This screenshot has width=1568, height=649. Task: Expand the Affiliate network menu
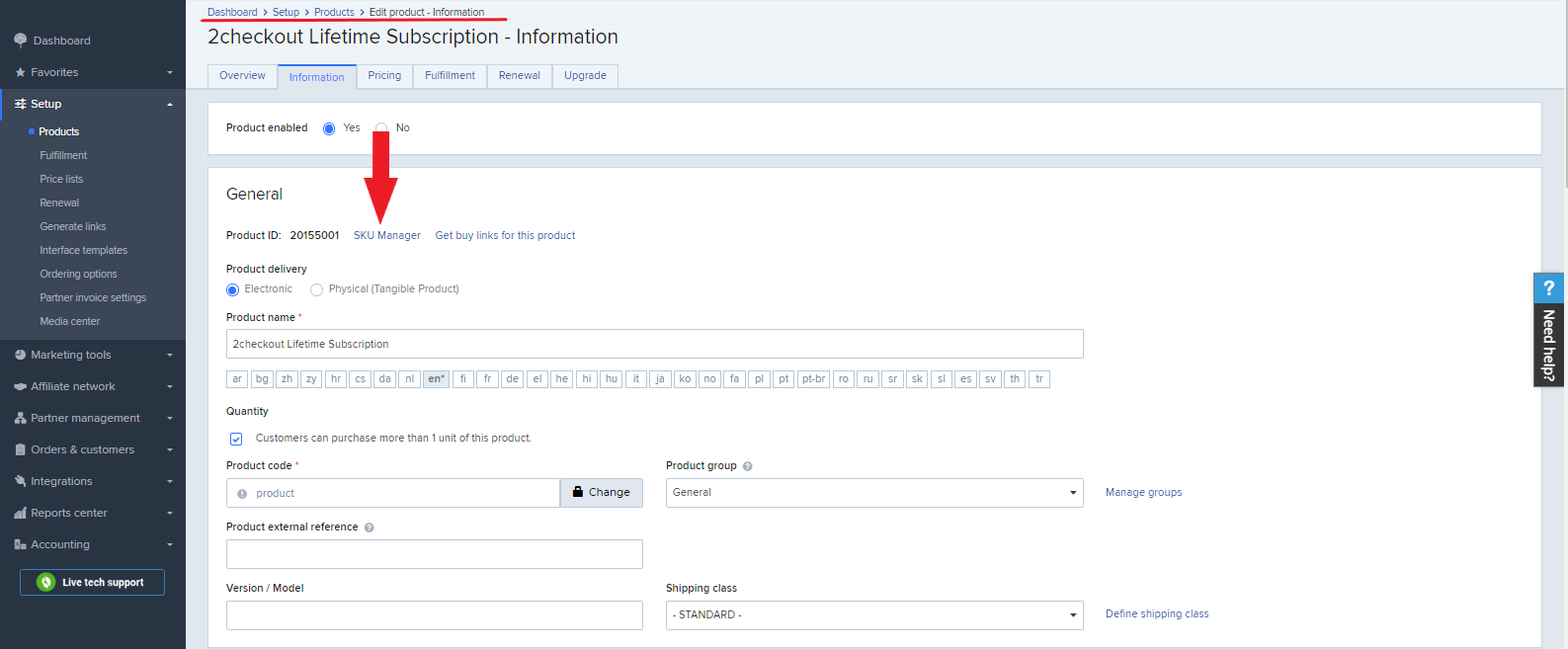(170, 386)
